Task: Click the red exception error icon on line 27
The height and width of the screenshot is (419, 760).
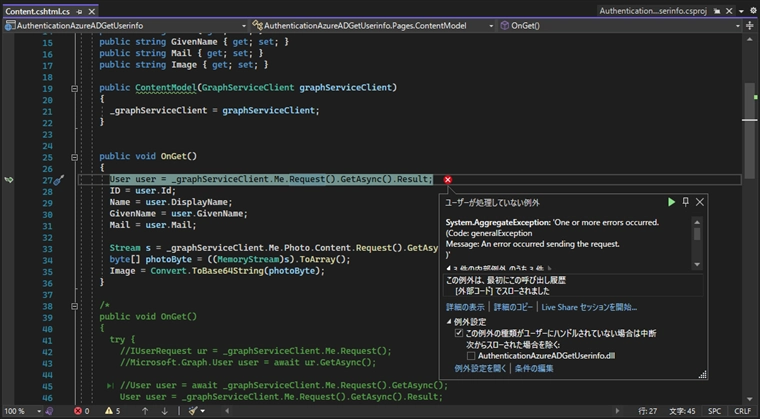Action: click(448, 179)
